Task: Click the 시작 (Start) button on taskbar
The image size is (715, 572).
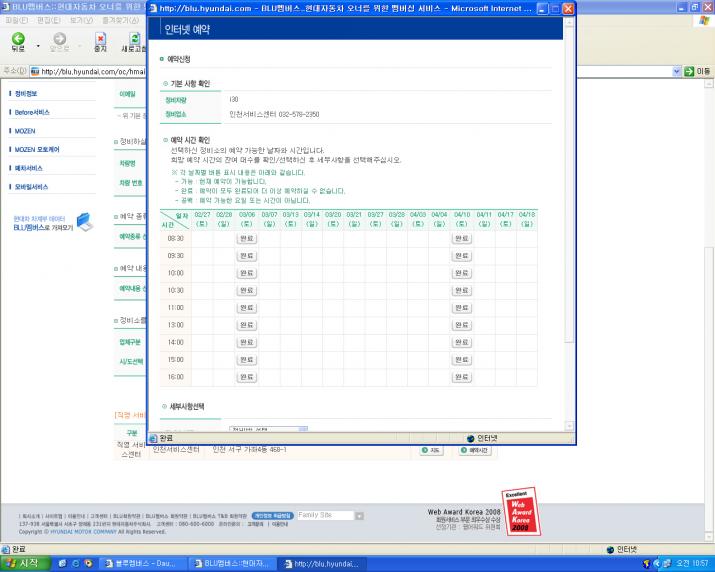Action: (x=25, y=564)
